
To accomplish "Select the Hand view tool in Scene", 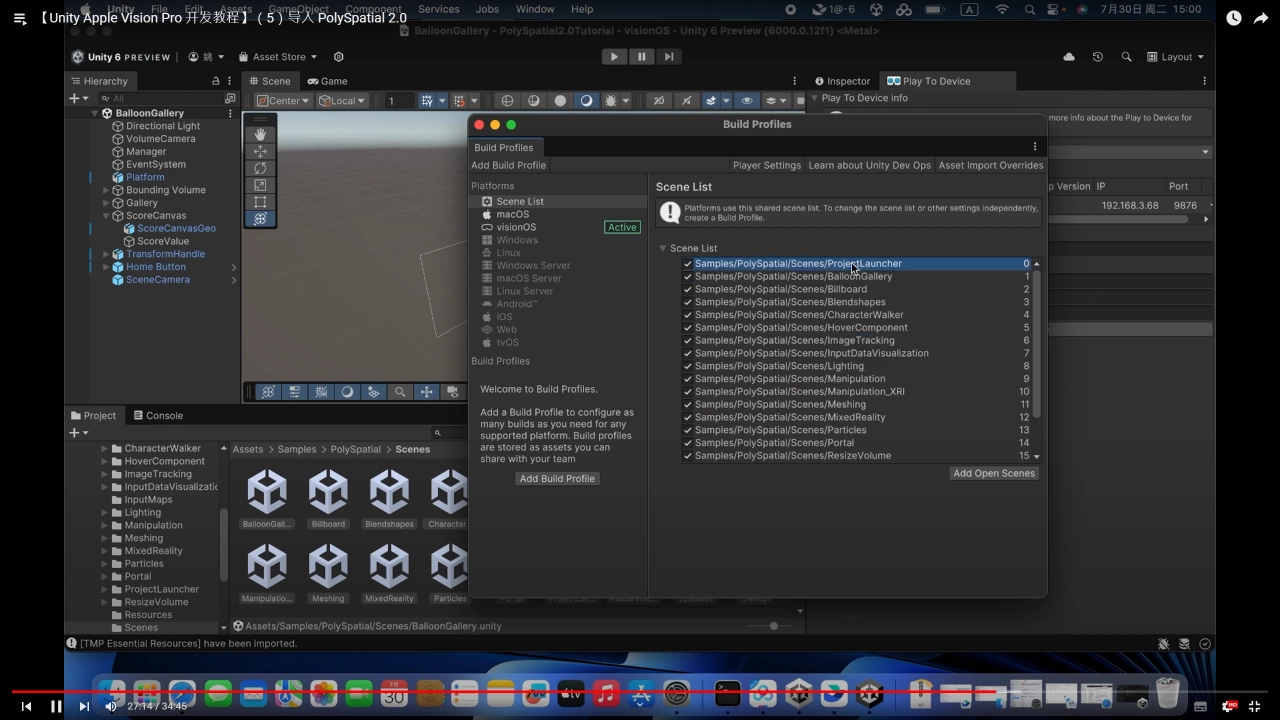I will tap(260, 134).
